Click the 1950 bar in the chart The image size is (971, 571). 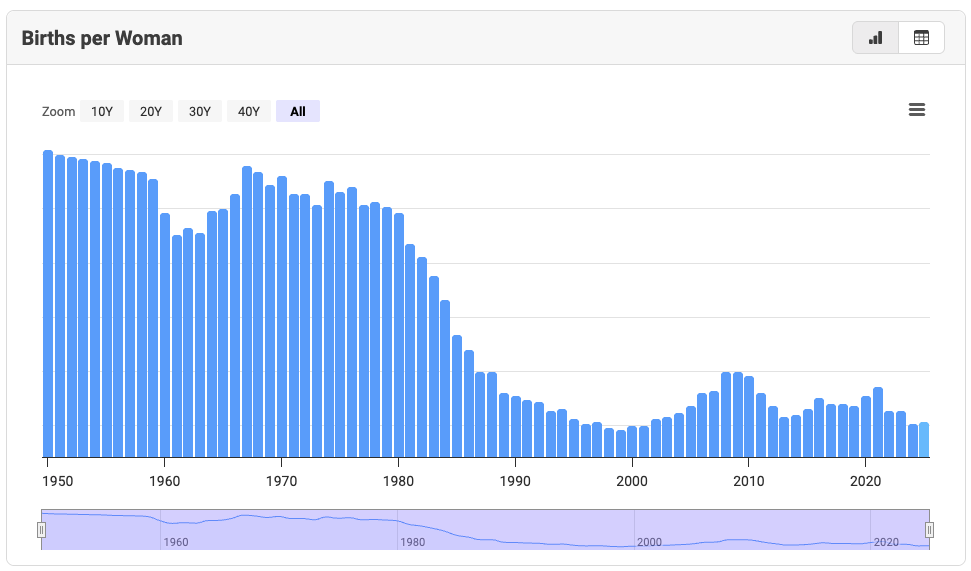tap(48, 304)
